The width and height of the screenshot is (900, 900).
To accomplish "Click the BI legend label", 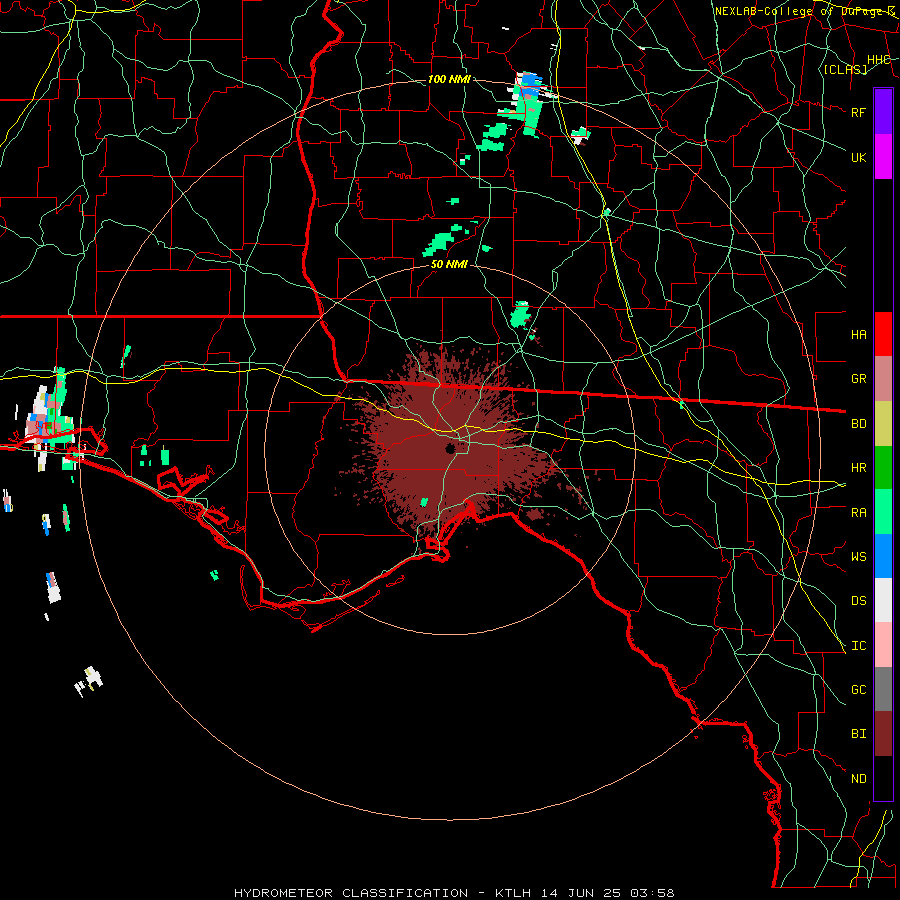I will point(858,734).
